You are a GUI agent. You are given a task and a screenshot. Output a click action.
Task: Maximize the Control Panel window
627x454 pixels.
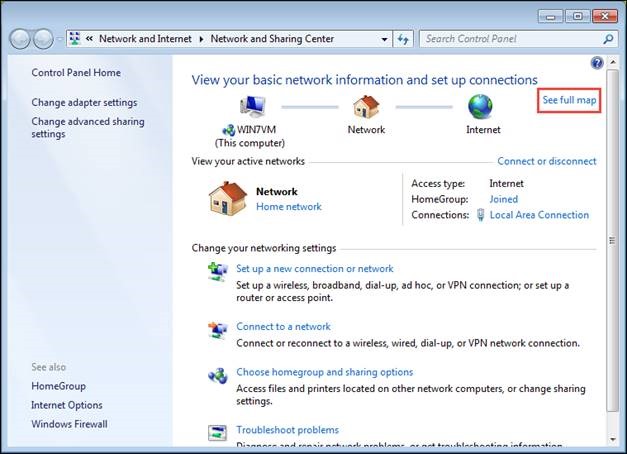577,16
